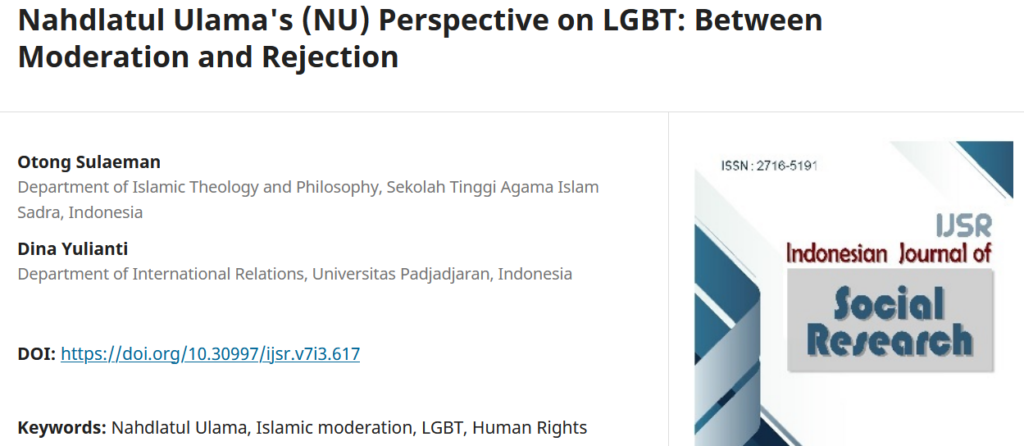Screen dimensions: 1024x446
Task: Click the "Nahdlatul Ulama" keyword text
Action: (178, 427)
